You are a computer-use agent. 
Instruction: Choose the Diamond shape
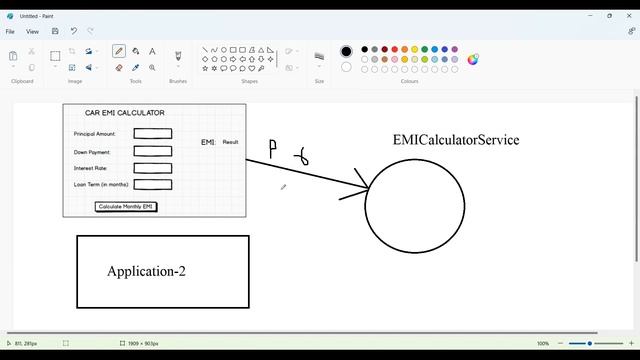click(x=205, y=59)
